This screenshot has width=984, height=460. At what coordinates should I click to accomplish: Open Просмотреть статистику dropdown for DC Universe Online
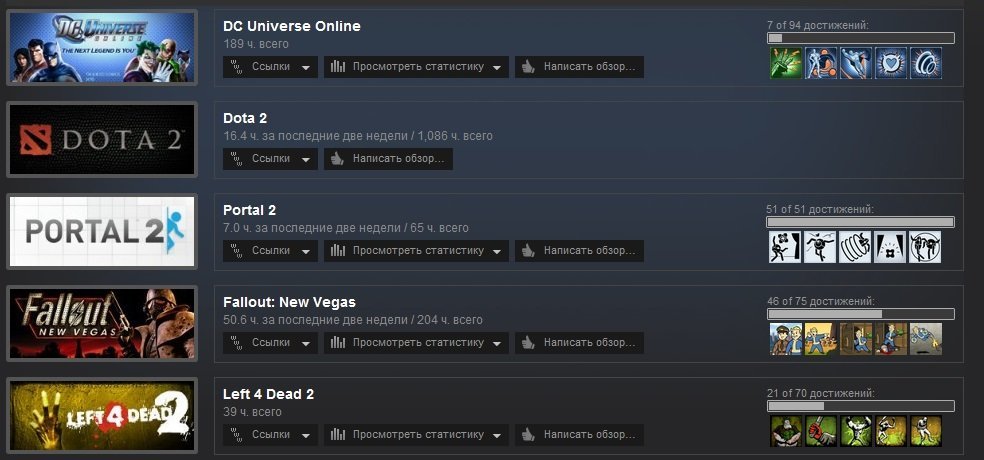416,67
